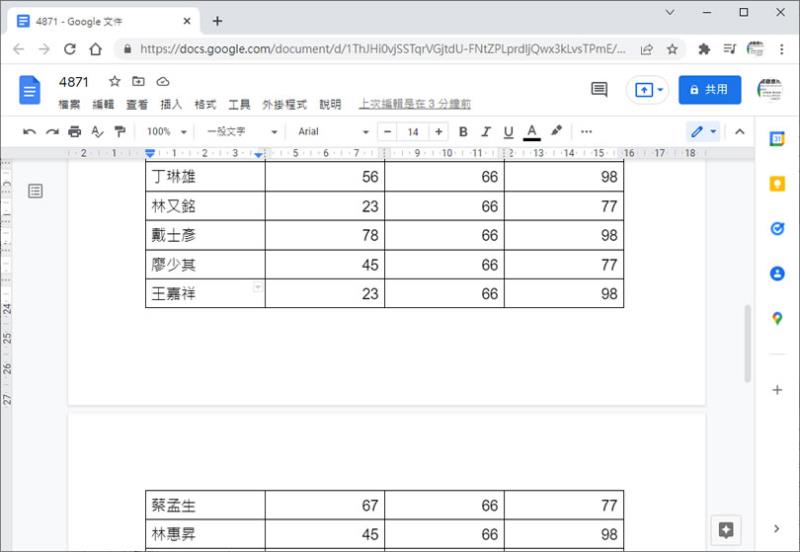Viewport: 800px width, 552px height.
Task: Open the highlight color marker tool
Action: (x=557, y=131)
